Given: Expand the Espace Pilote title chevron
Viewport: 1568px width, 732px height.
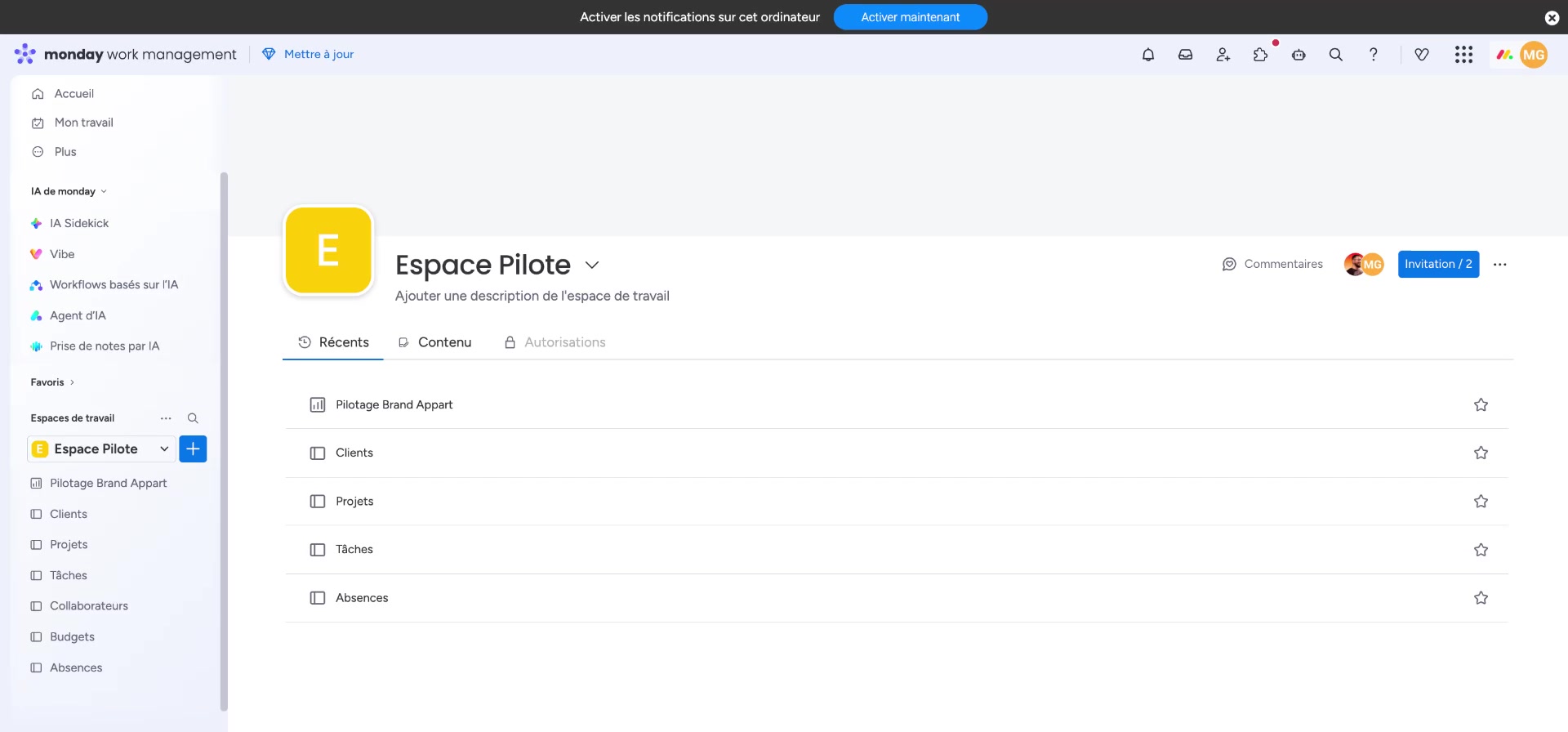Looking at the screenshot, I should (x=592, y=266).
